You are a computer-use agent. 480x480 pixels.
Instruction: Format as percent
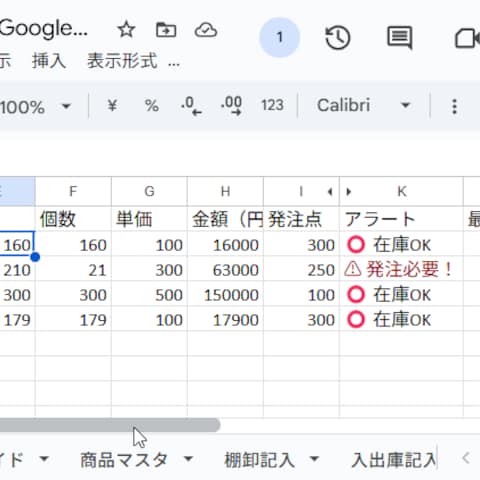(152, 106)
